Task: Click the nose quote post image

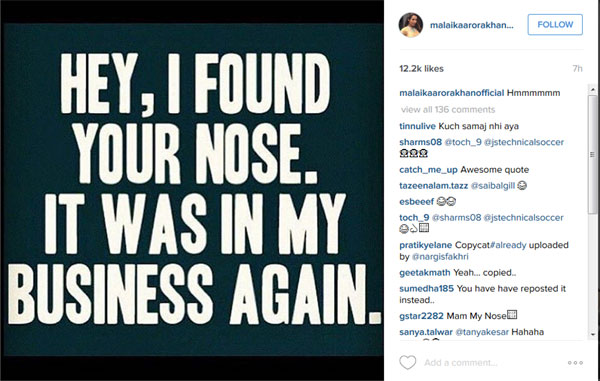Action: click(x=192, y=190)
